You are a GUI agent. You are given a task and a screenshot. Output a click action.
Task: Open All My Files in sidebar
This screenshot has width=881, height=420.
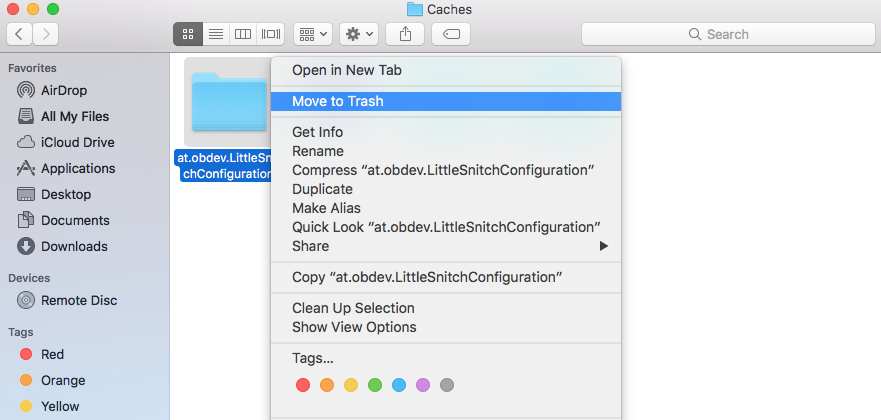[x=63, y=116]
